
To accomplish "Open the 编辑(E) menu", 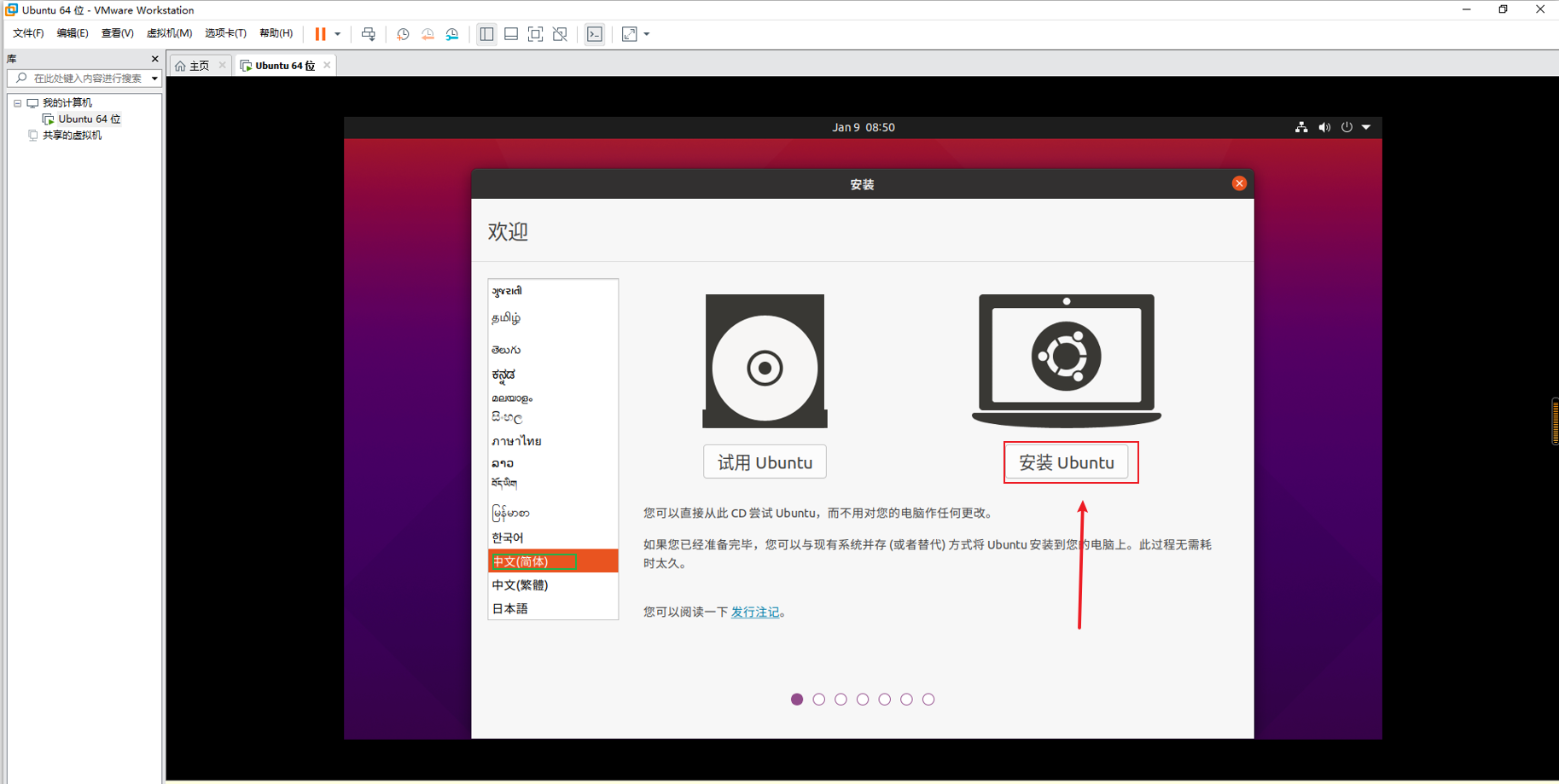I will click(73, 33).
